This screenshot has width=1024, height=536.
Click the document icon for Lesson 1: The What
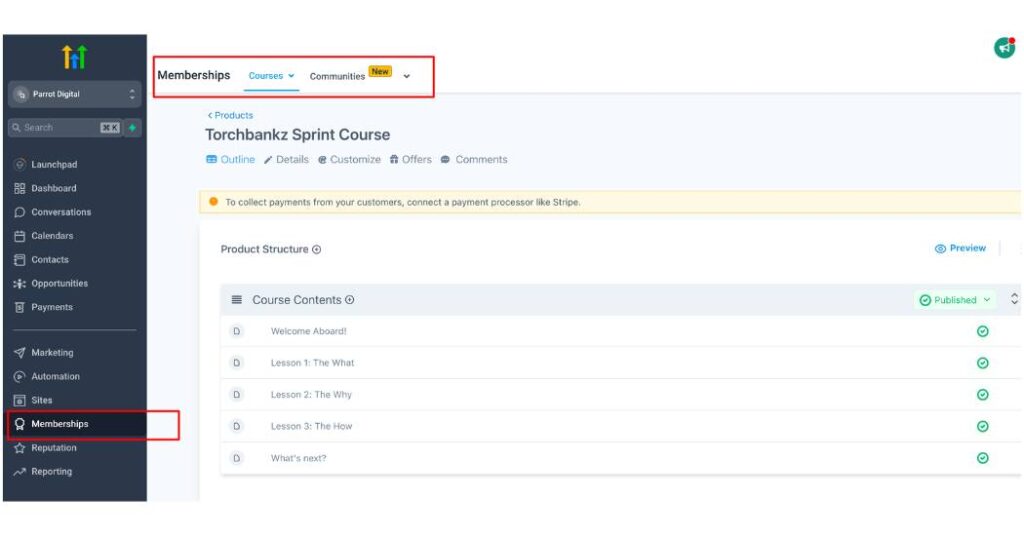(236, 363)
